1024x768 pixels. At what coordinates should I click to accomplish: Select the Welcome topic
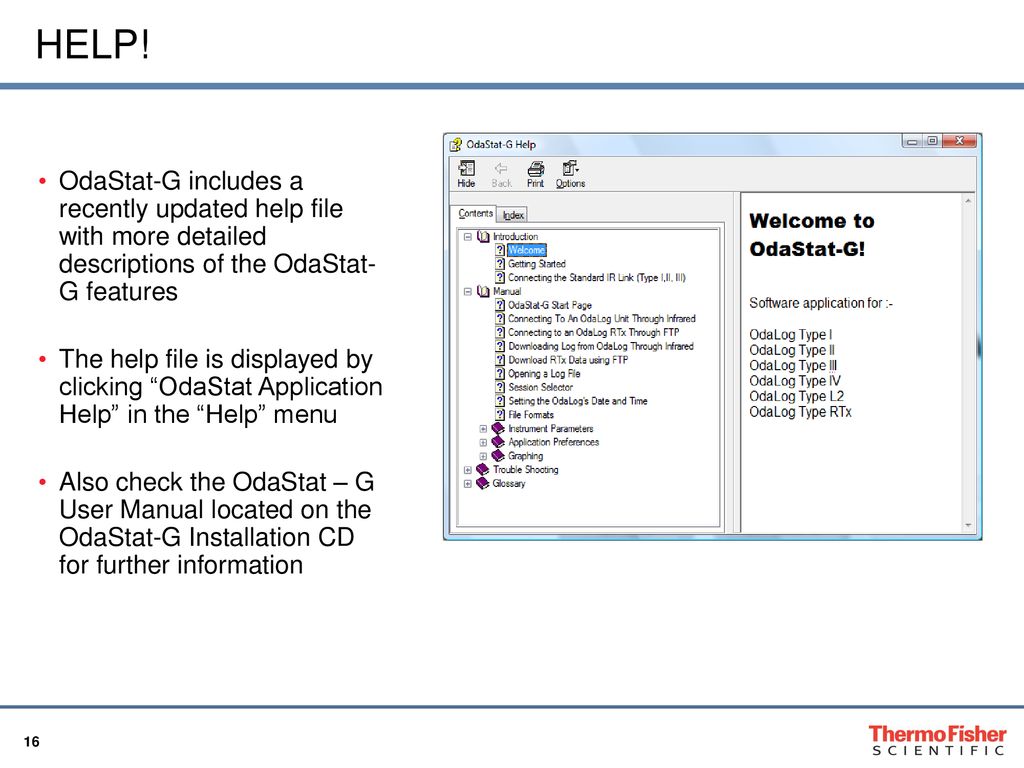coord(526,250)
